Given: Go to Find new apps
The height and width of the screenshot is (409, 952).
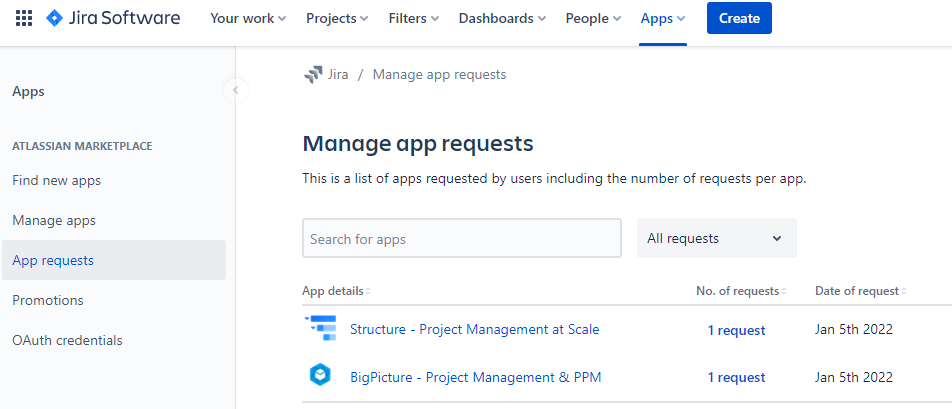Looking at the screenshot, I should pyautogui.click(x=56, y=180).
